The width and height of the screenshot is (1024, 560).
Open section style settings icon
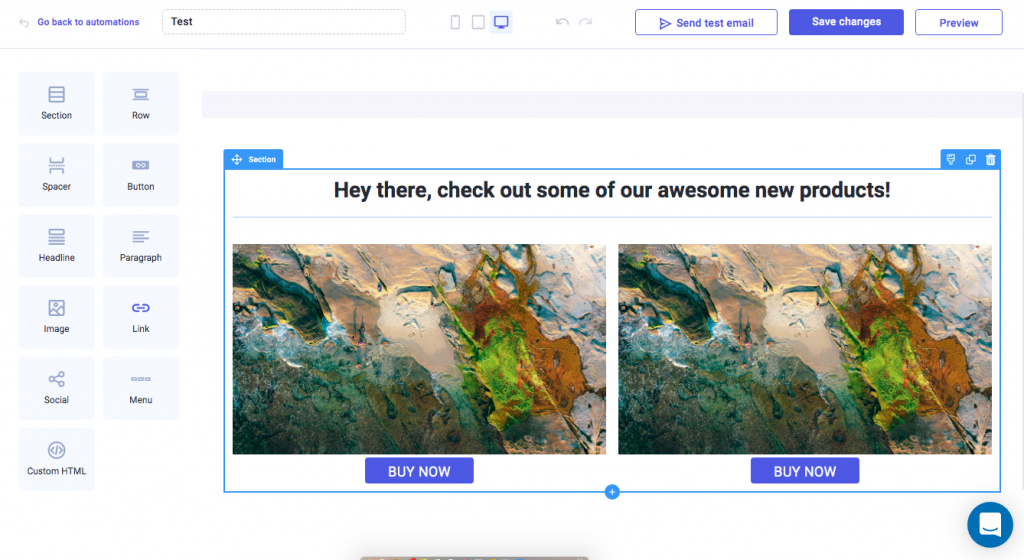[x=951, y=159]
